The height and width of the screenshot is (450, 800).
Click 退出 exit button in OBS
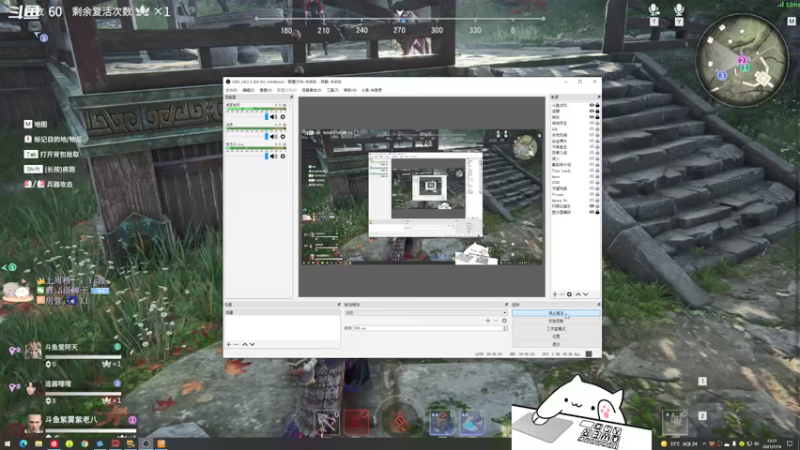556,344
